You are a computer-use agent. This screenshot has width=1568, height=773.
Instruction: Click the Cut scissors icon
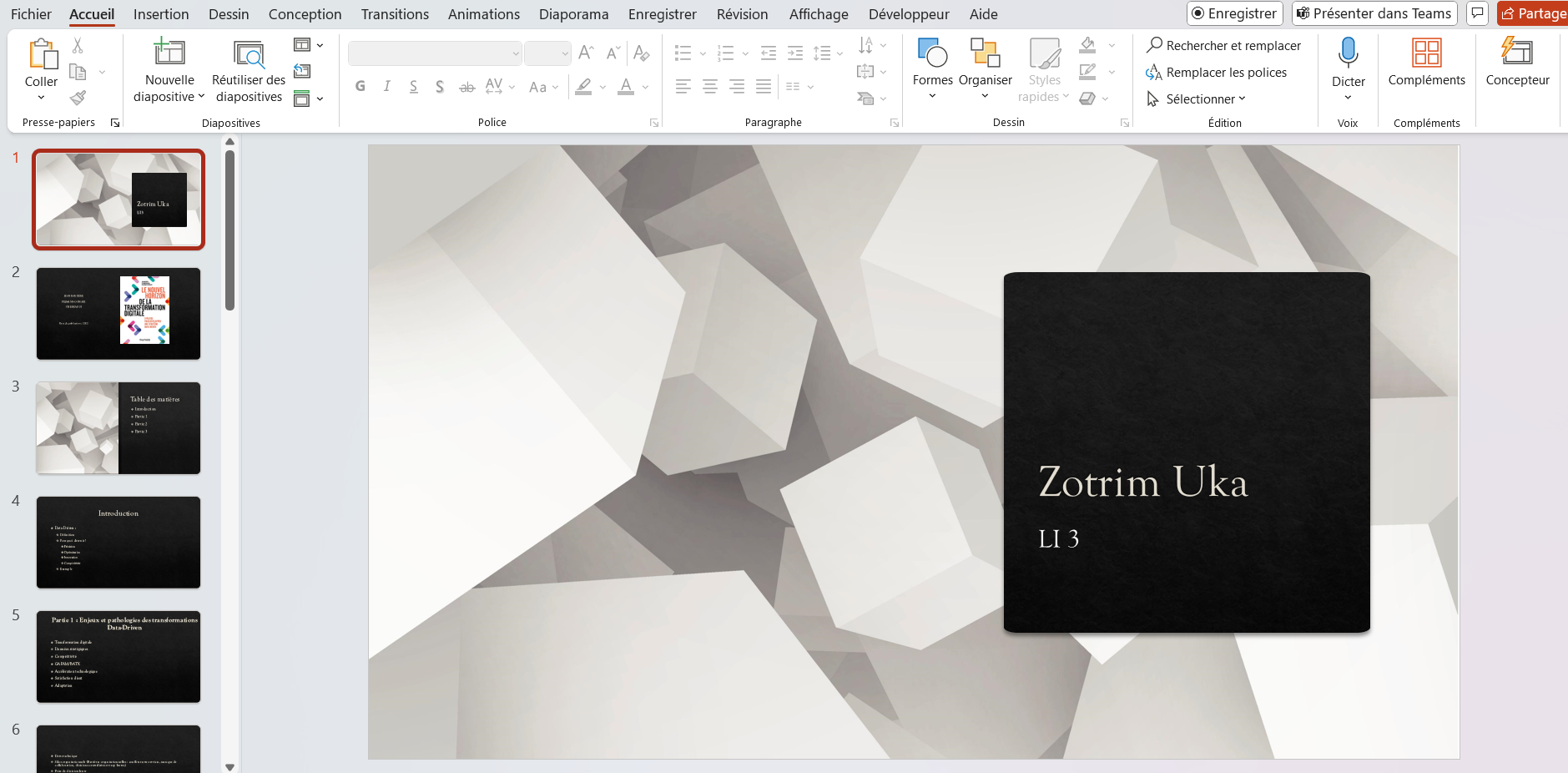click(78, 46)
